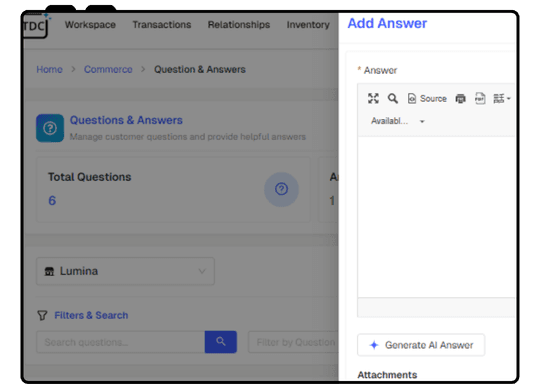The width and height of the screenshot is (540, 384).
Task: Expand the Availabl... dropdown in editor toolbar
Action: pyautogui.click(x=398, y=121)
